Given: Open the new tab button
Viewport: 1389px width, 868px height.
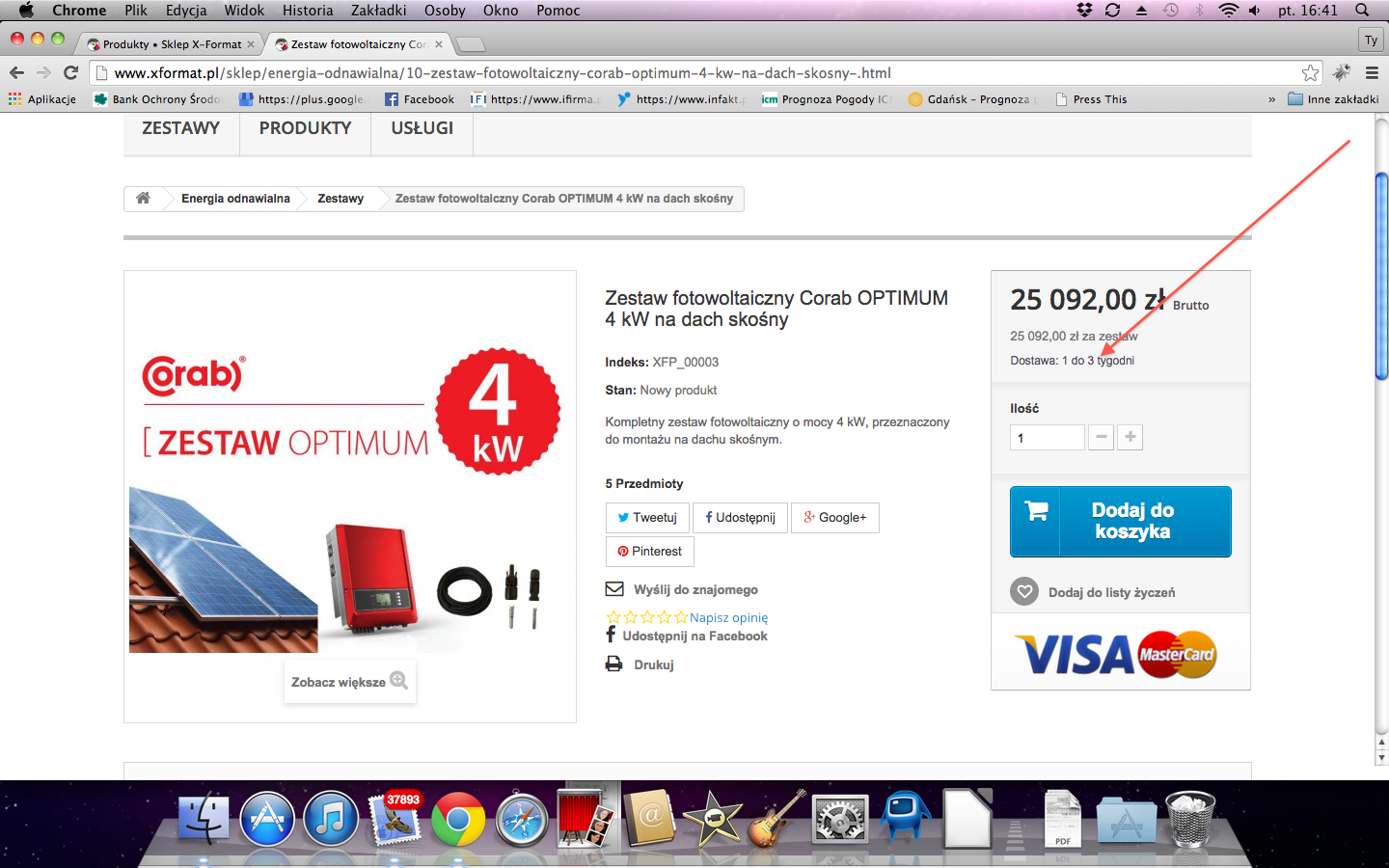Looking at the screenshot, I should 470,44.
